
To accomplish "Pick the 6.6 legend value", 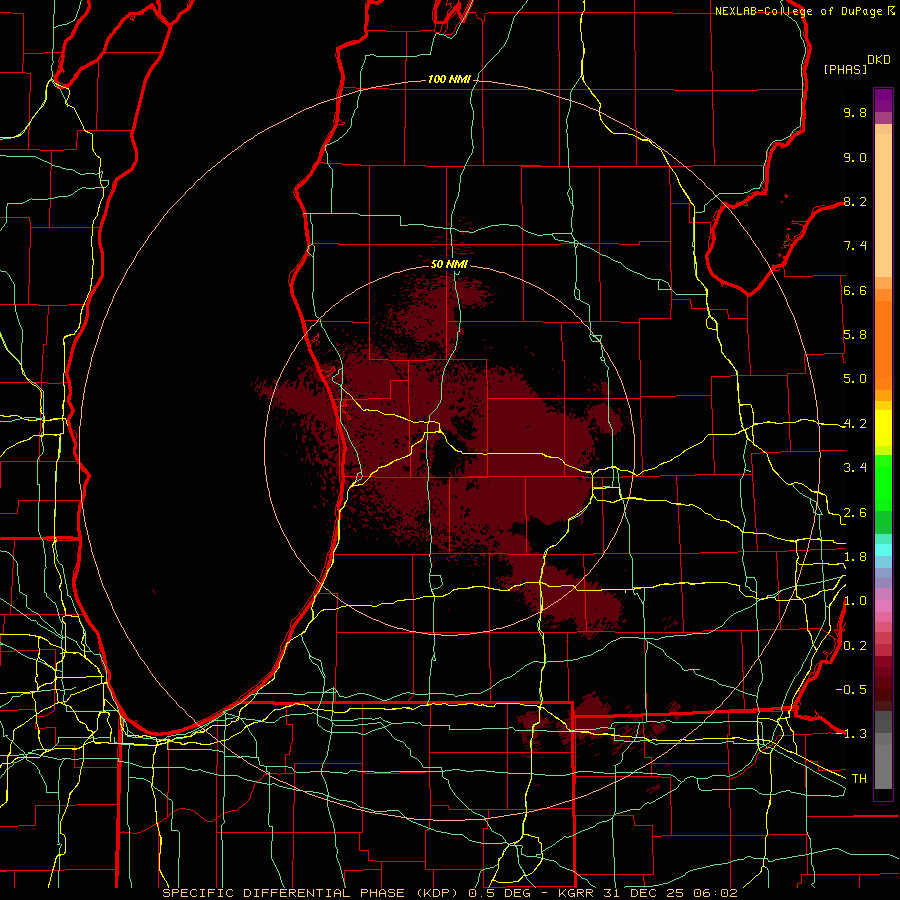I will 855,290.
